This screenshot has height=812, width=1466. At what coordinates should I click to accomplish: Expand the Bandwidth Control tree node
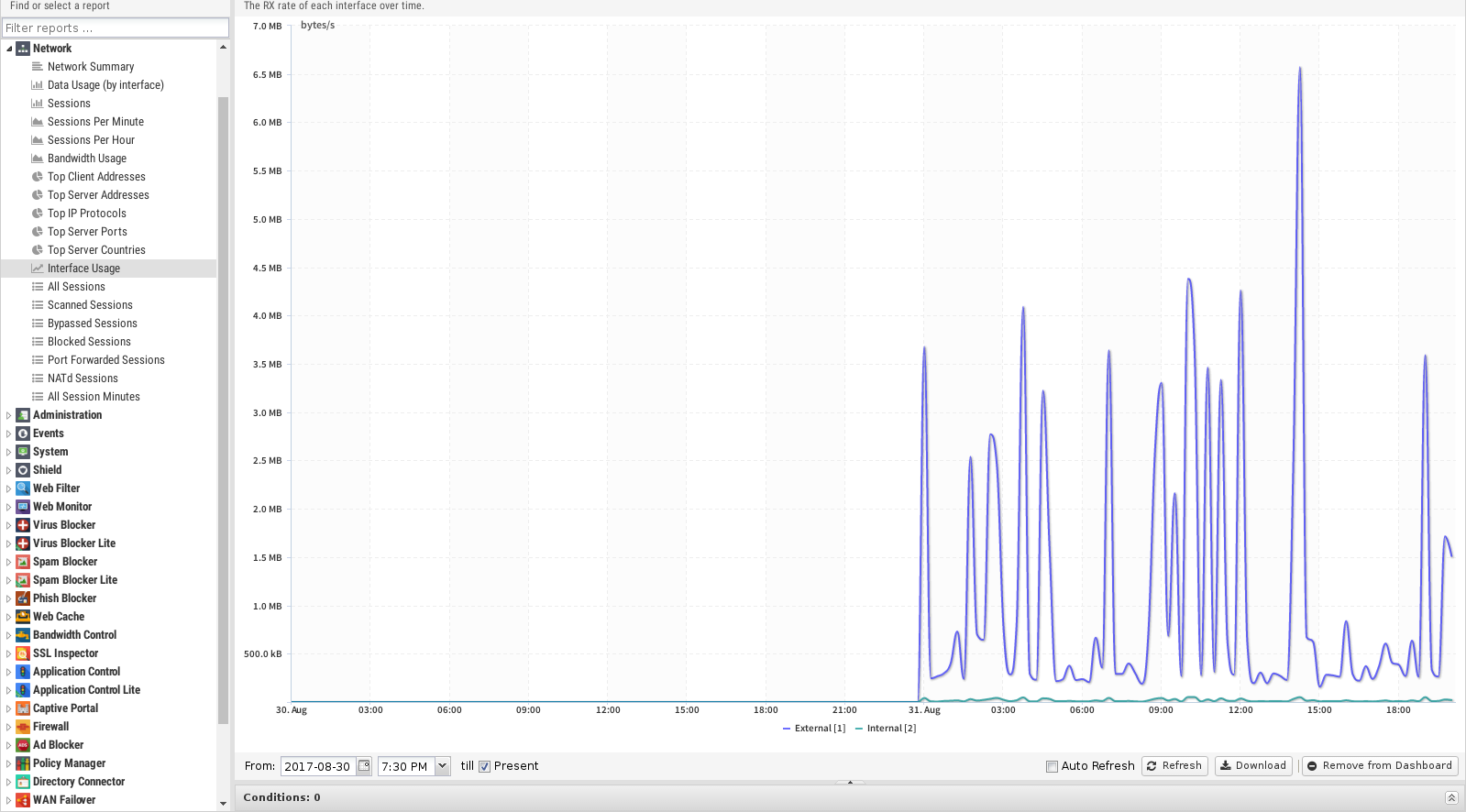tap(9, 635)
